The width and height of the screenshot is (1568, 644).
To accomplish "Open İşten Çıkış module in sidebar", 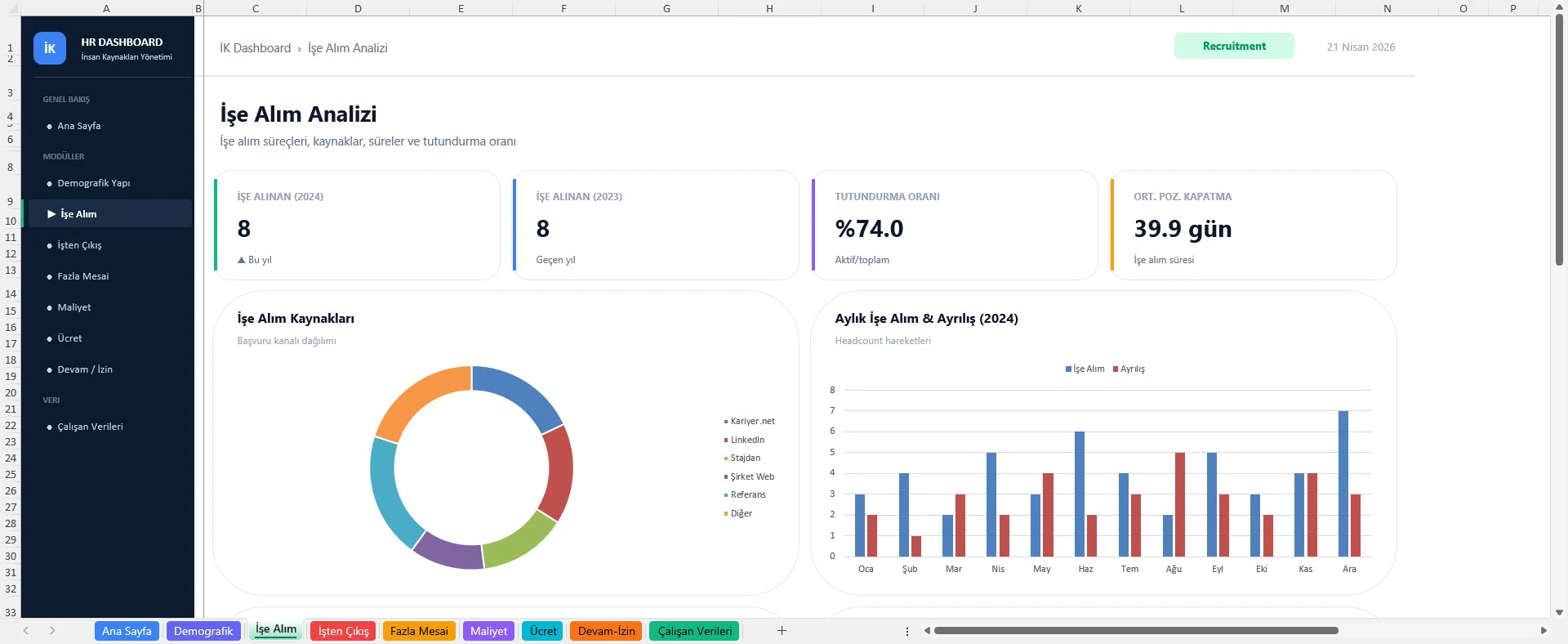I will (x=79, y=245).
